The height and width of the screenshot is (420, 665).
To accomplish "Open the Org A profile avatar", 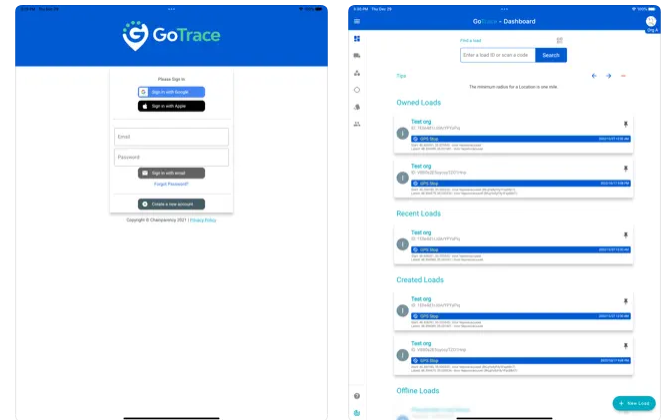I will [651, 21].
